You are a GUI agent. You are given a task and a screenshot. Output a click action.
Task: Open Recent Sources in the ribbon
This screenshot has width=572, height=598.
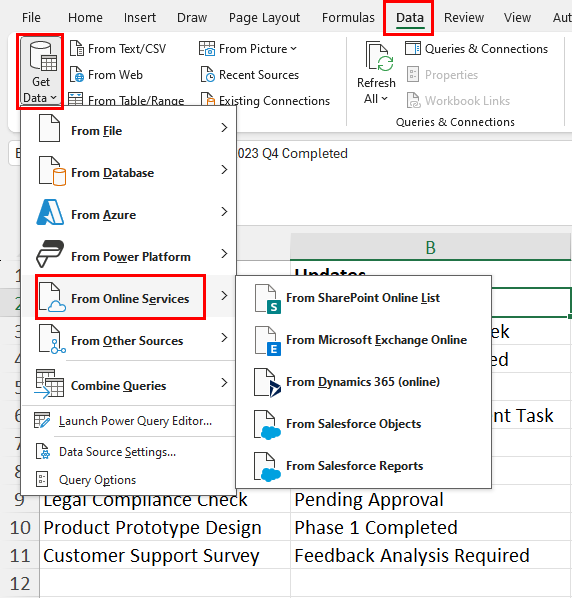[250, 75]
